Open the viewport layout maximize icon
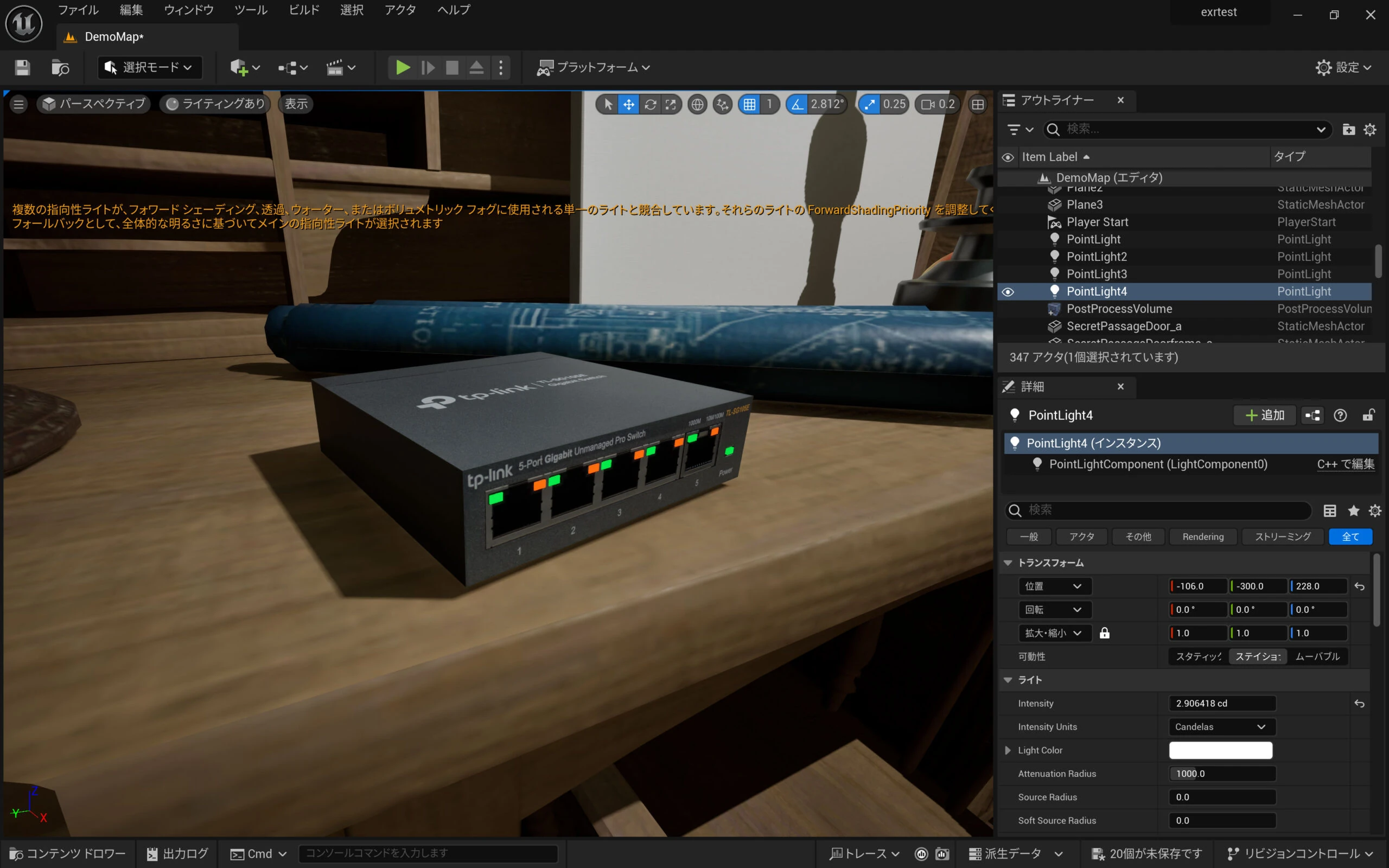 pyautogui.click(x=978, y=104)
